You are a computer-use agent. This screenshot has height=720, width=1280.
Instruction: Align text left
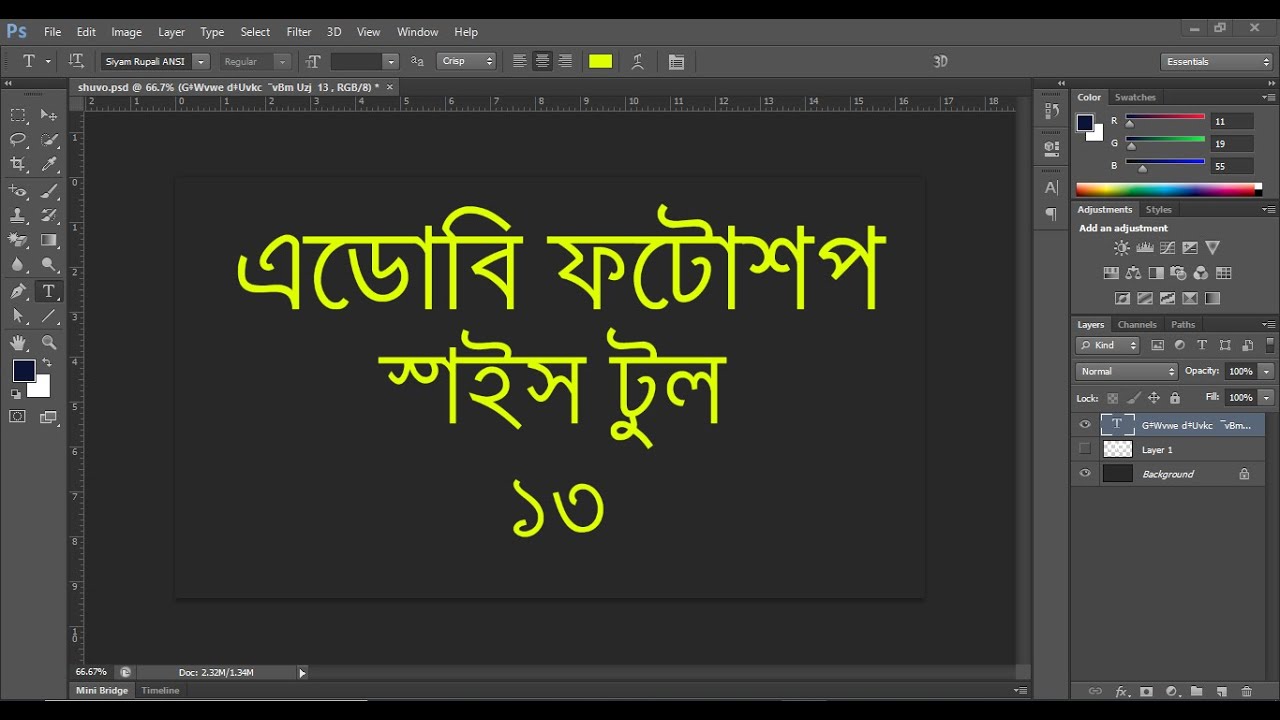click(x=520, y=62)
